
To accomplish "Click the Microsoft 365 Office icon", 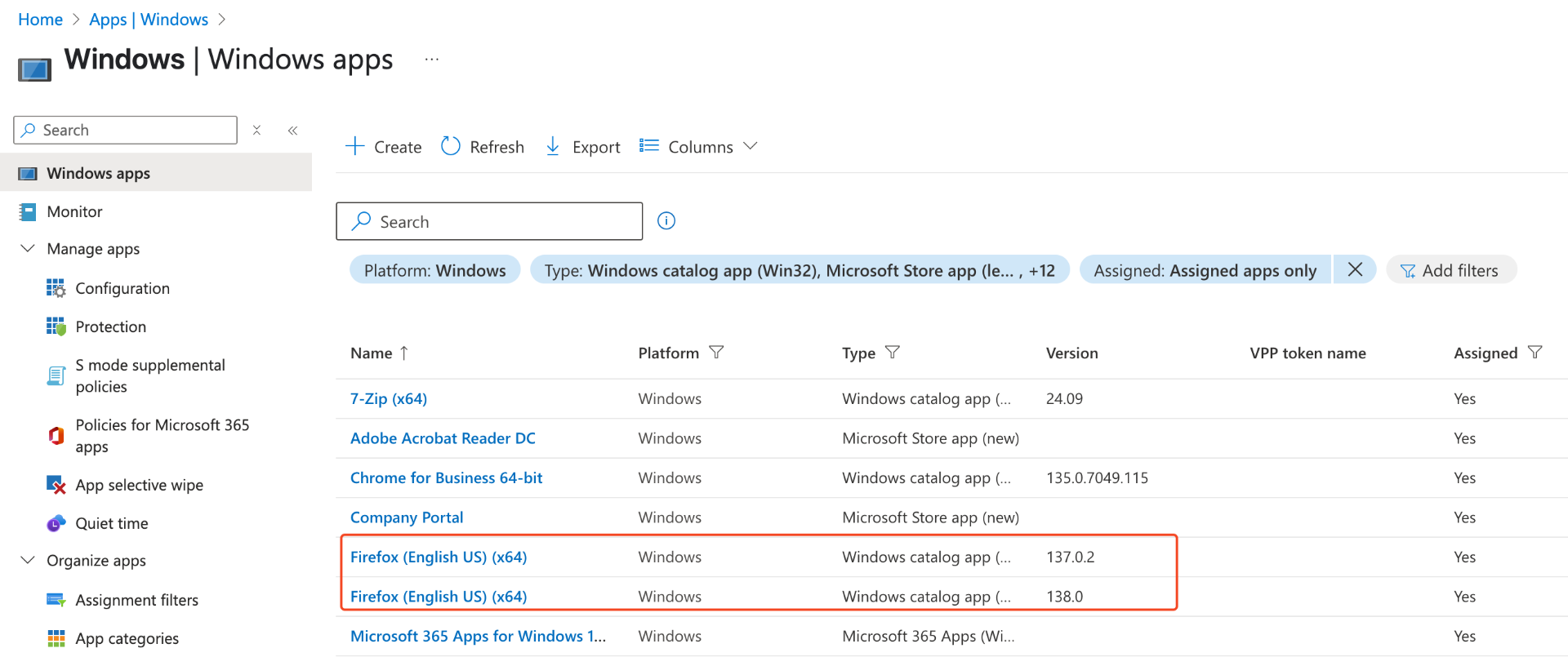I will [56, 436].
